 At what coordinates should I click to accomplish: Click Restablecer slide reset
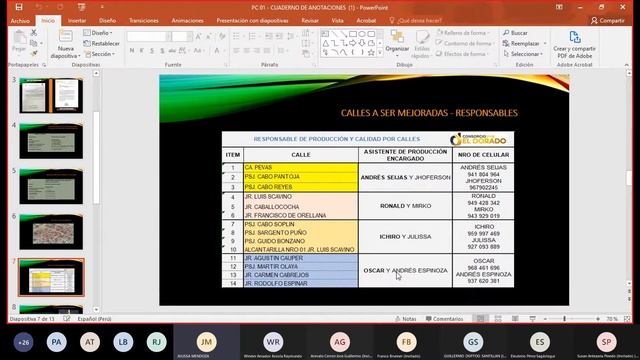point(102,43)
